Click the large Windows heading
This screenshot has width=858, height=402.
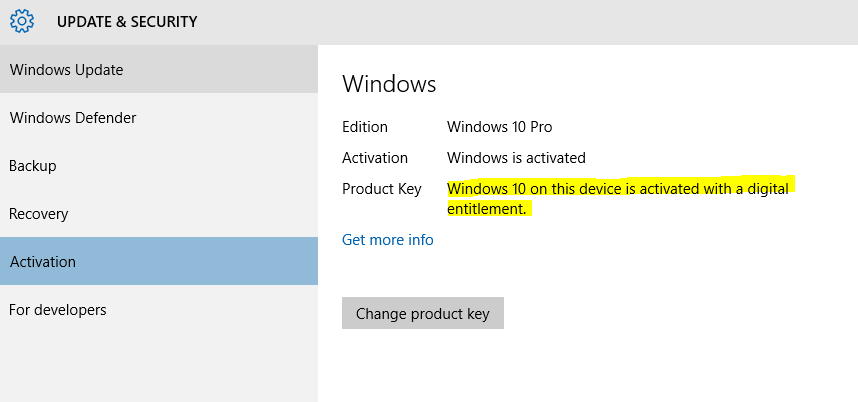pyautogui.click(x=389, y=84)
